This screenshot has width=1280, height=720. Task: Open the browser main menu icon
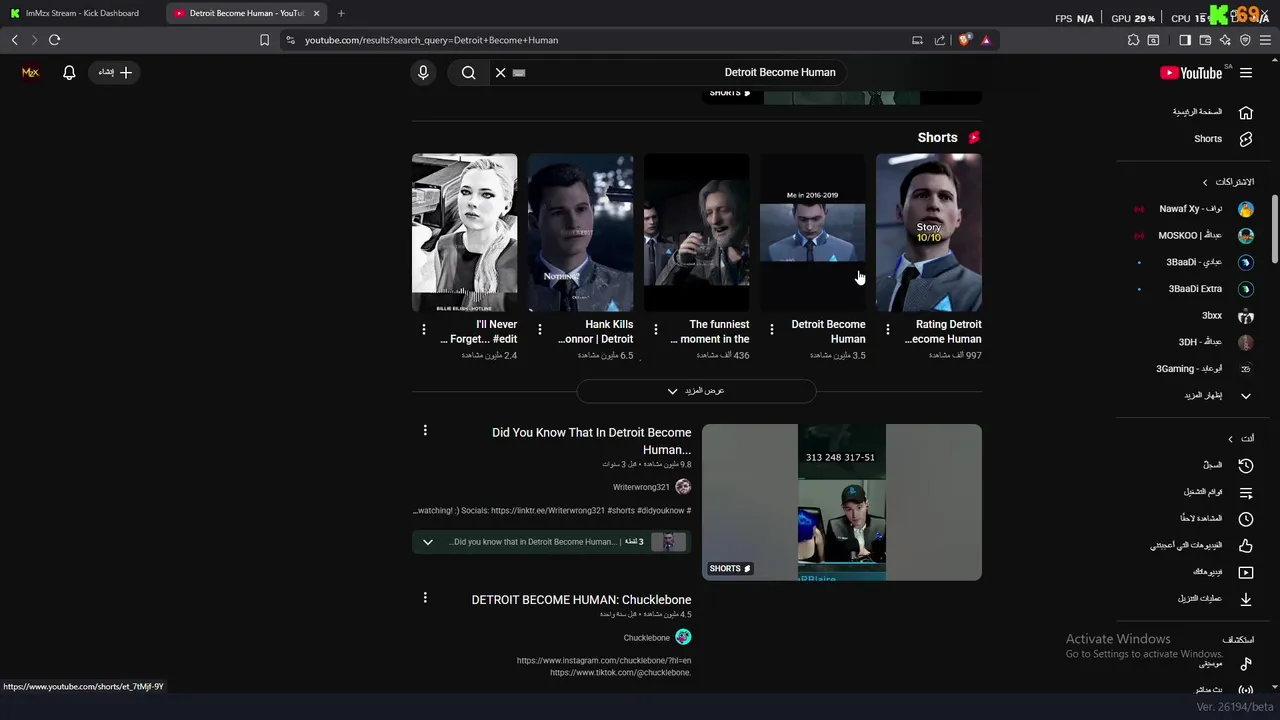point(1265,40)
